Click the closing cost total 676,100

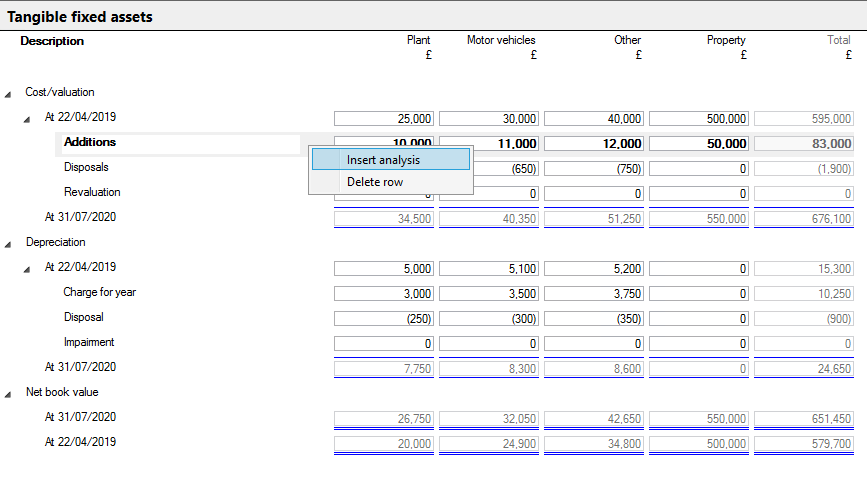tap(804, 219)
